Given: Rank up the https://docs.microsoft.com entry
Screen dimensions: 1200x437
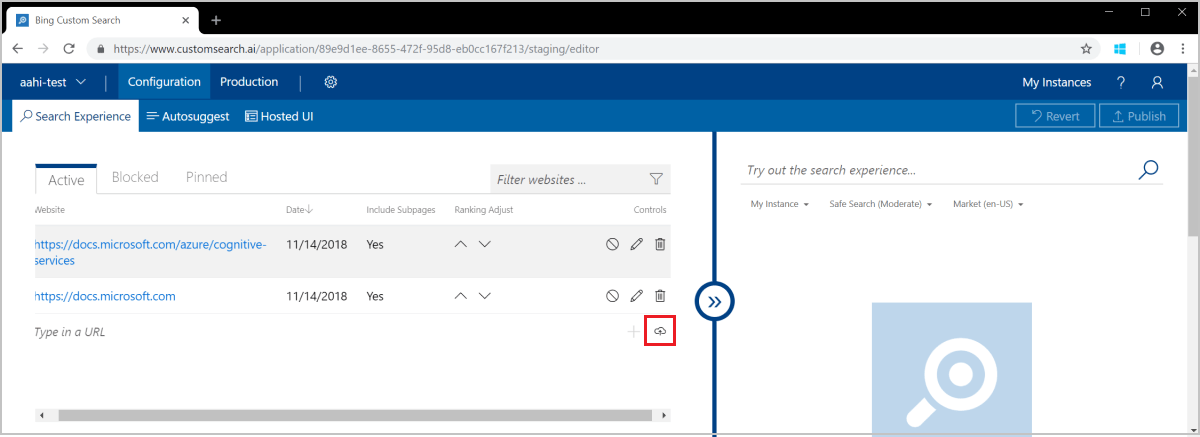Looking at the screenshot, I should pyautogui.click(x=461, y=296).
